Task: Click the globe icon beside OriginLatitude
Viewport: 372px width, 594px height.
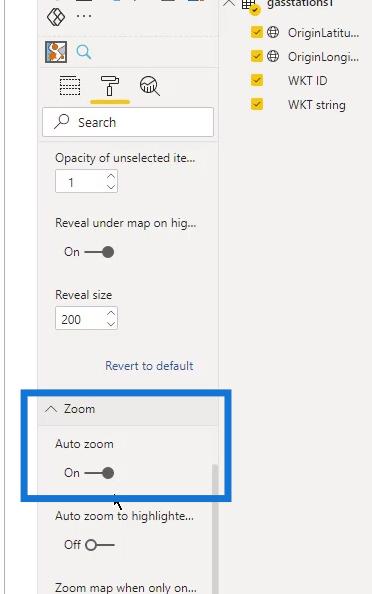Action: tap(273, 32)
